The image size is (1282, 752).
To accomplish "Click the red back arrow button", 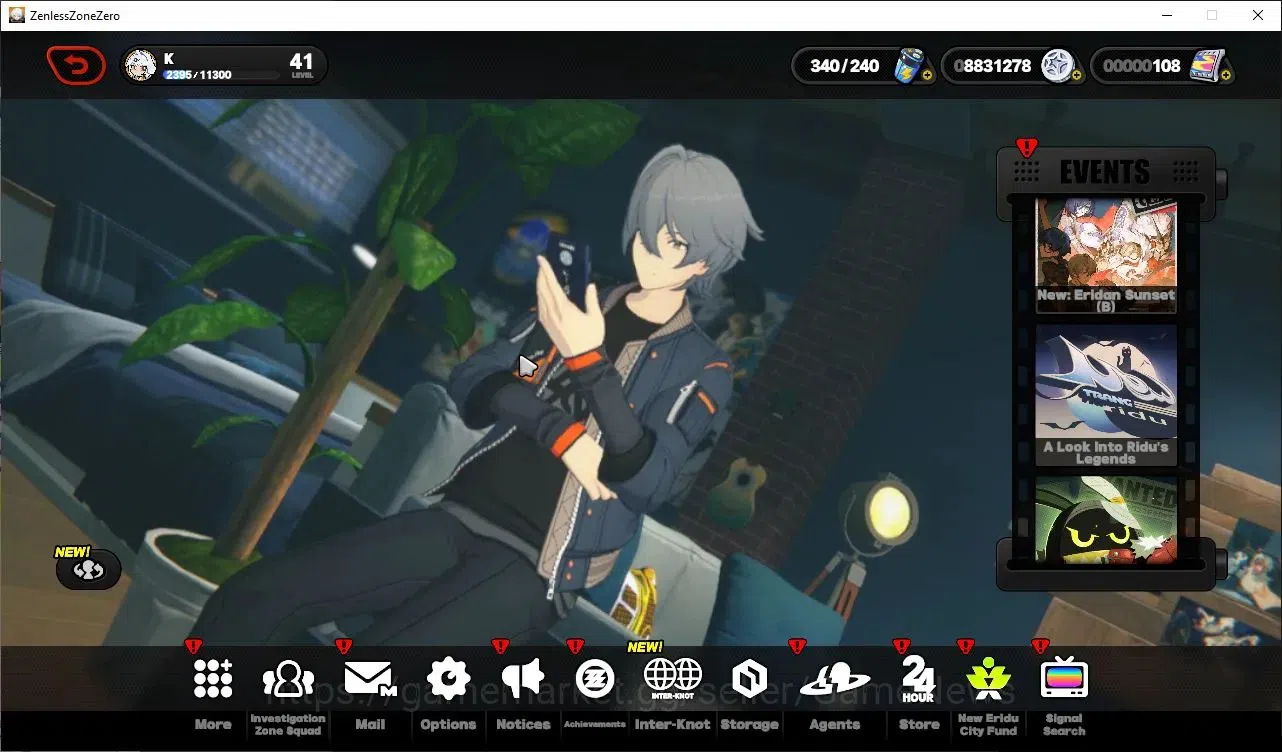I will click(76, 66).
